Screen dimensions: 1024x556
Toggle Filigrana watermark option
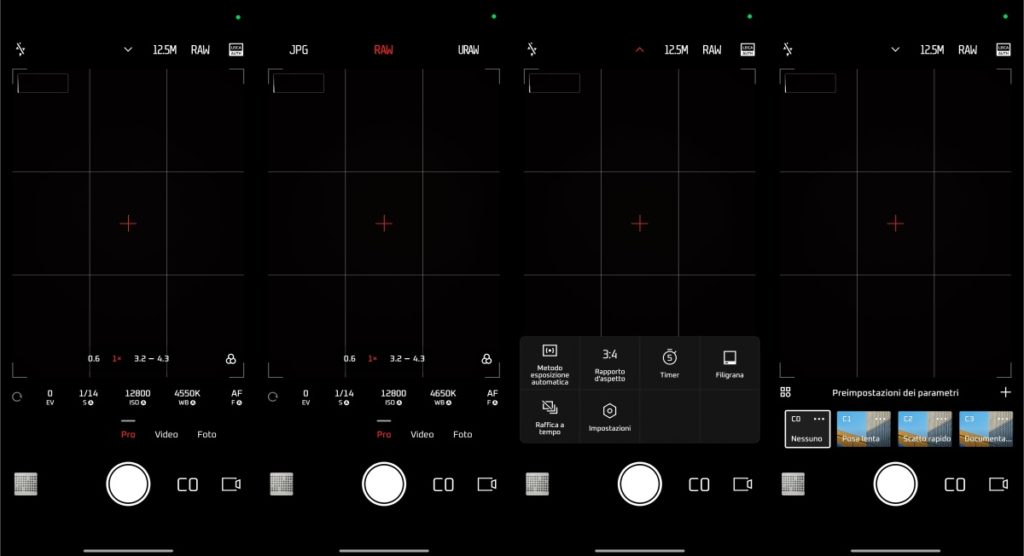[729, 365]
